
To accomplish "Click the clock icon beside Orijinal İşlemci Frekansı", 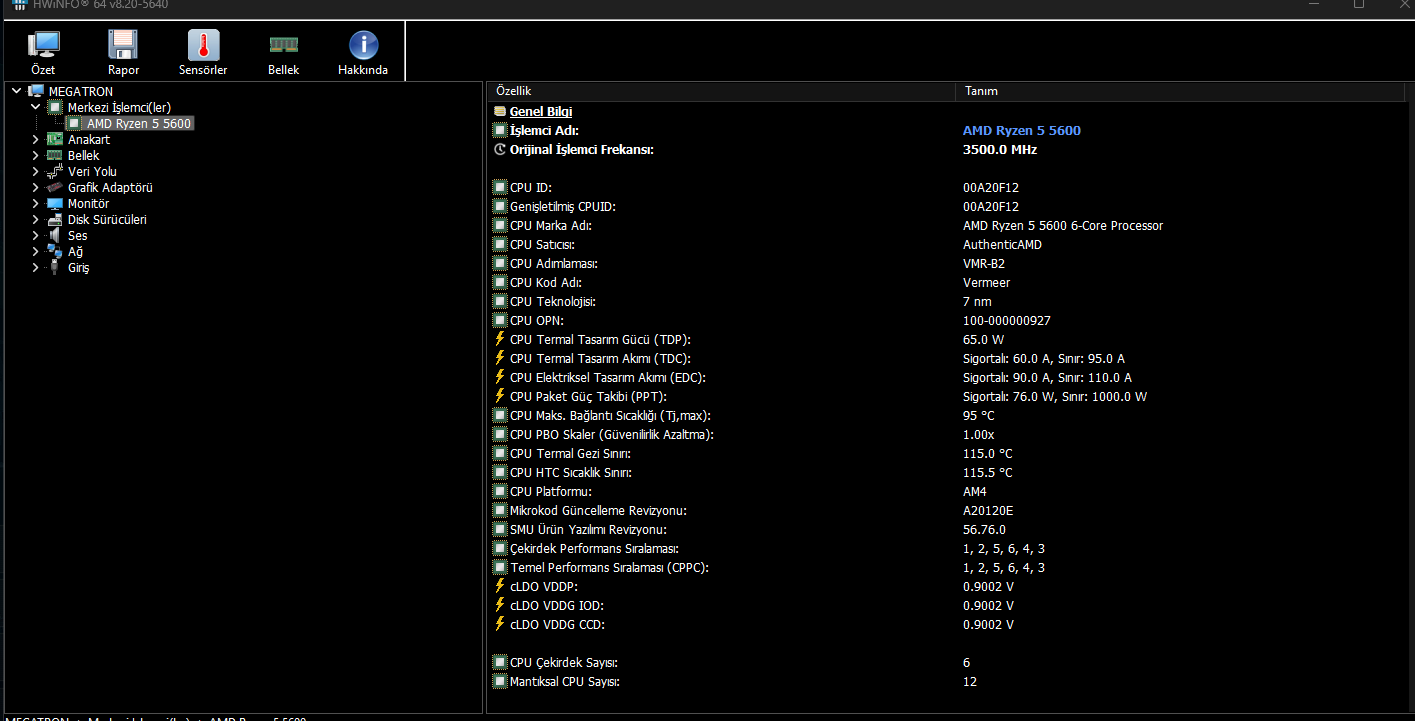I will (500, 150).
